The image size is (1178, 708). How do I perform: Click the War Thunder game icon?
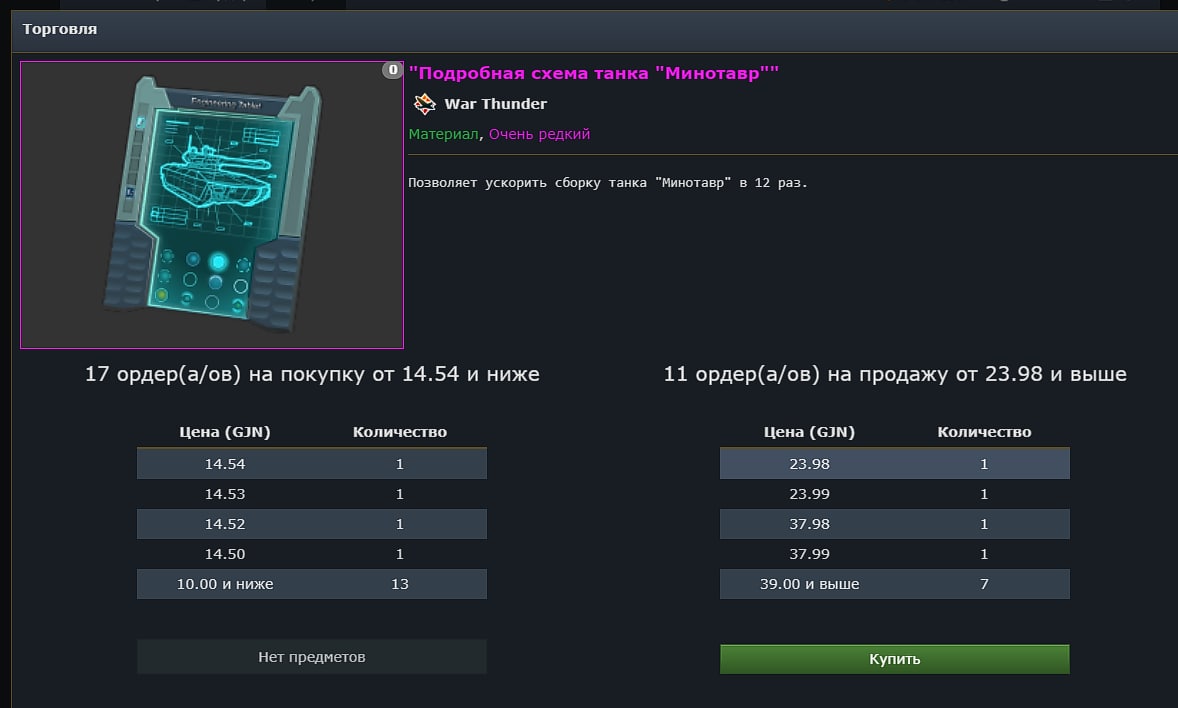pyautogui.click(x=424, y=104)
